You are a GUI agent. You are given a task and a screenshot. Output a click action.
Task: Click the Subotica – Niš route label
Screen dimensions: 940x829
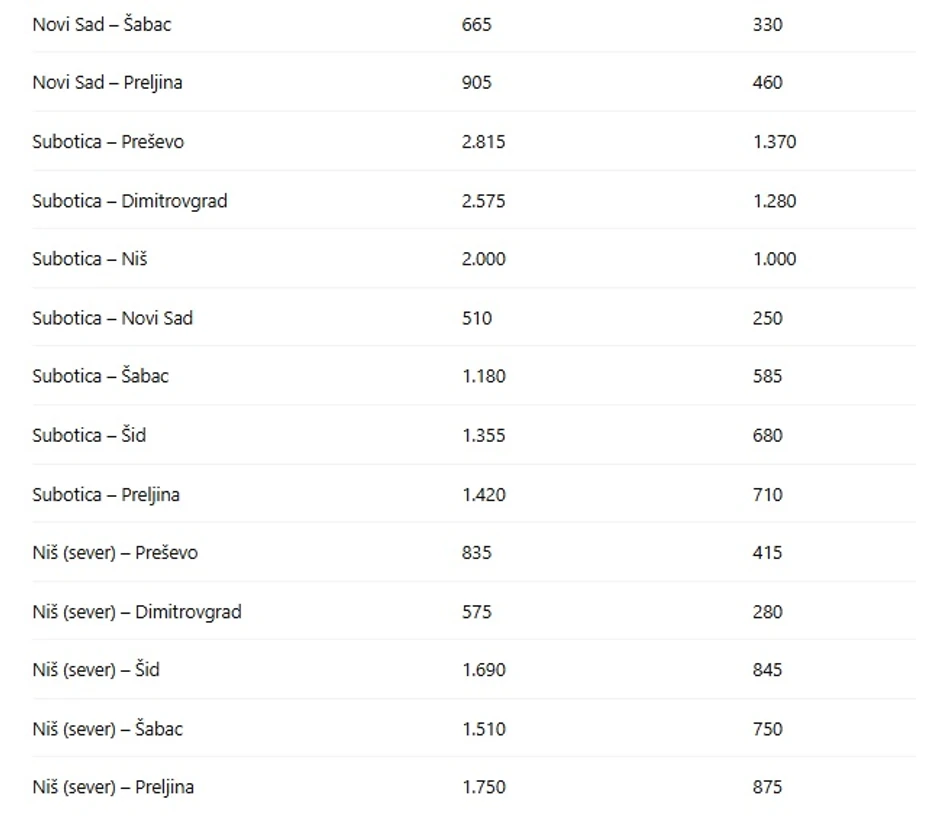pyautogui.click(x=89, y=259)
